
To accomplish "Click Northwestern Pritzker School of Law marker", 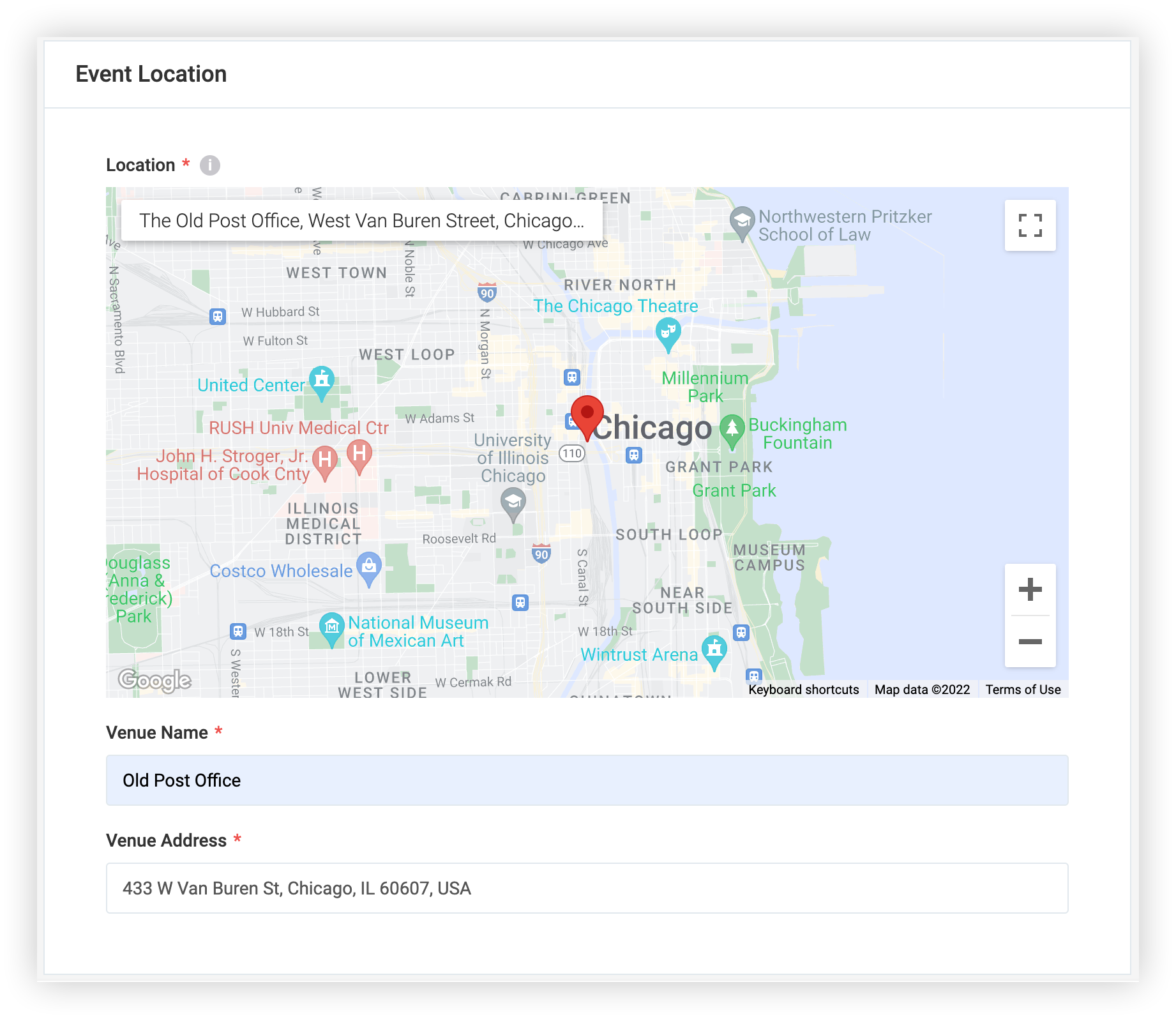I will coord(742,223).
